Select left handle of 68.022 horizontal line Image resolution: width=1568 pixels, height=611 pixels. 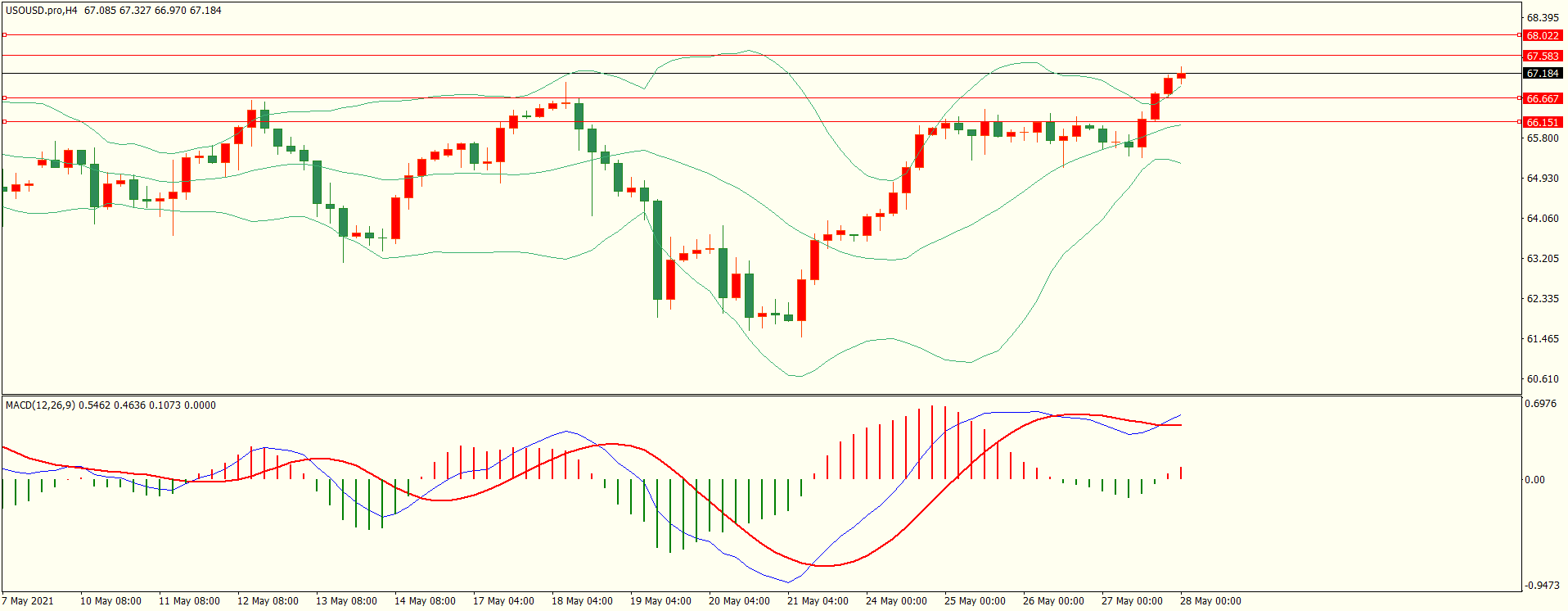pyautogui.click(x=5, y=35)
